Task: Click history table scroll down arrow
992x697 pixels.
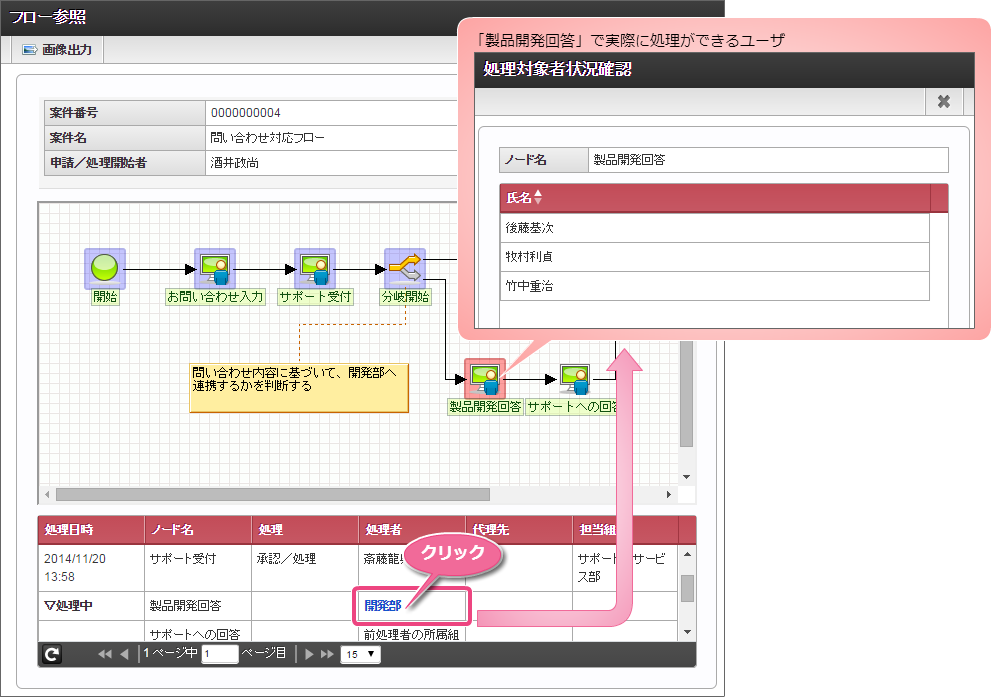Action: tap(688, 632)
